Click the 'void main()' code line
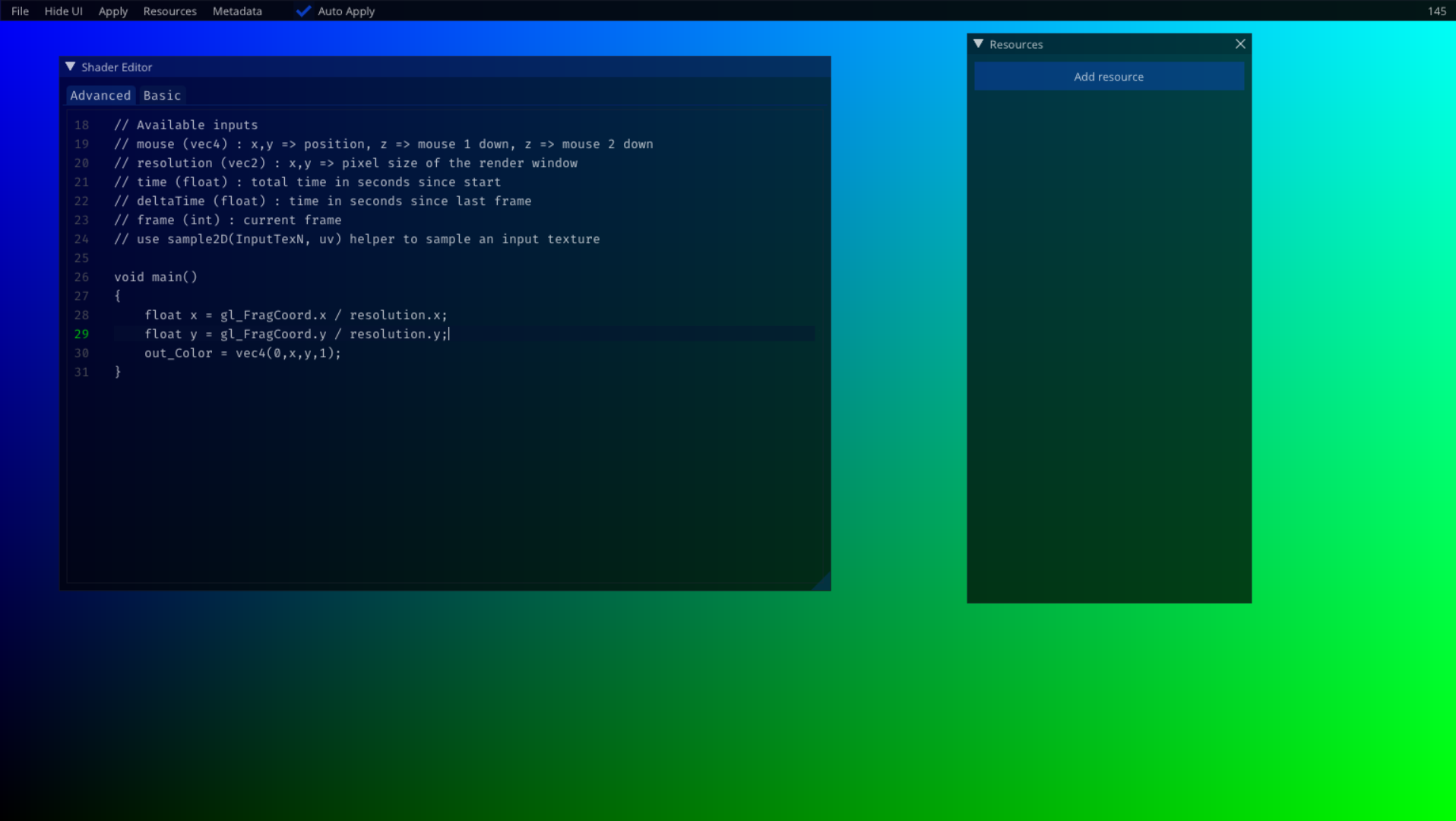The height and width of the screenshot is (821, 1456). click(x=156, y=277)
